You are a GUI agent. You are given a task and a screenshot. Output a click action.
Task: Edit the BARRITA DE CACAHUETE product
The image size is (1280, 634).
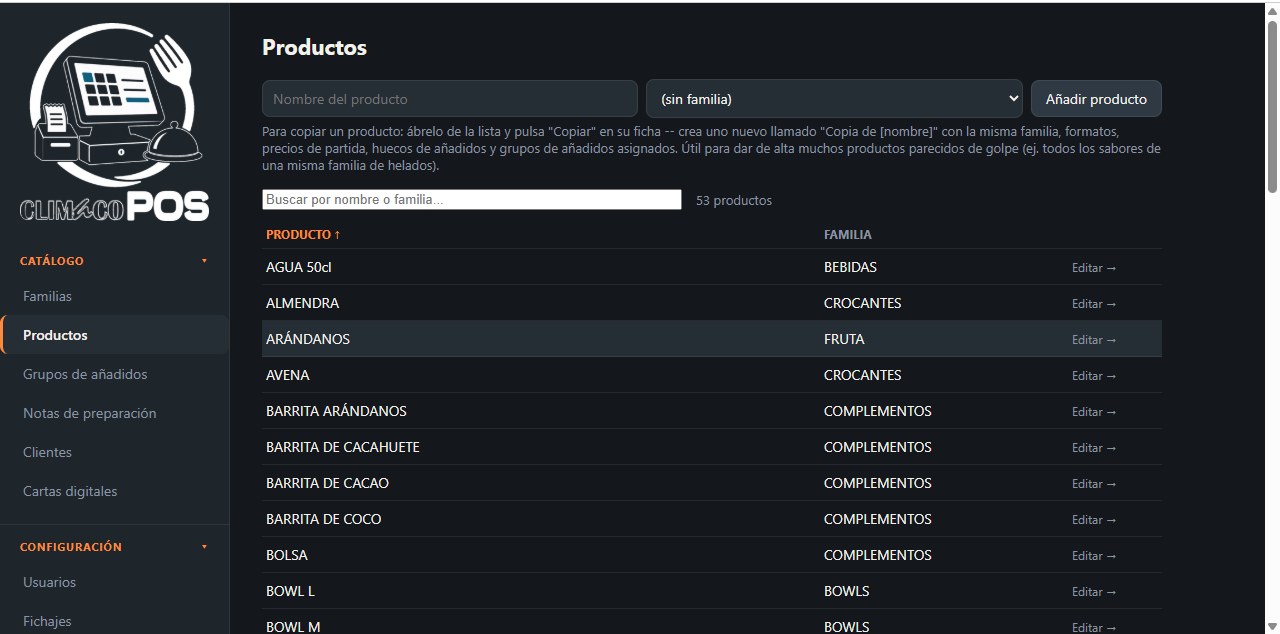(1094, 448)
